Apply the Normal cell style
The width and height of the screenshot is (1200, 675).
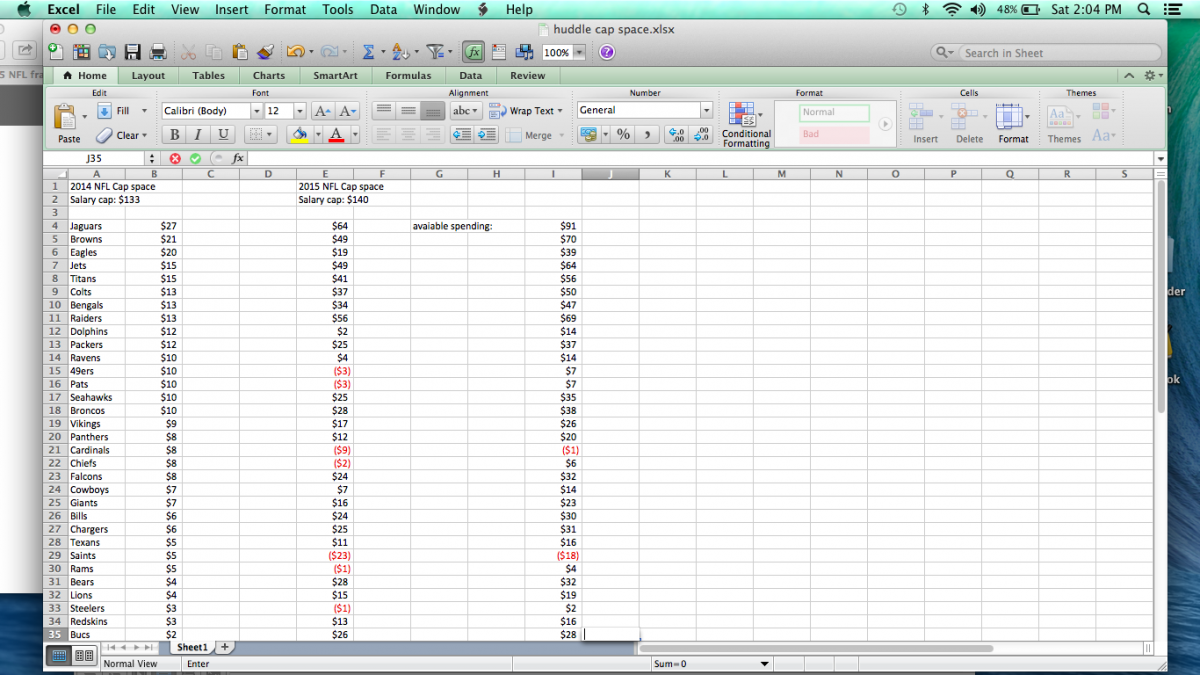point(835,112)
